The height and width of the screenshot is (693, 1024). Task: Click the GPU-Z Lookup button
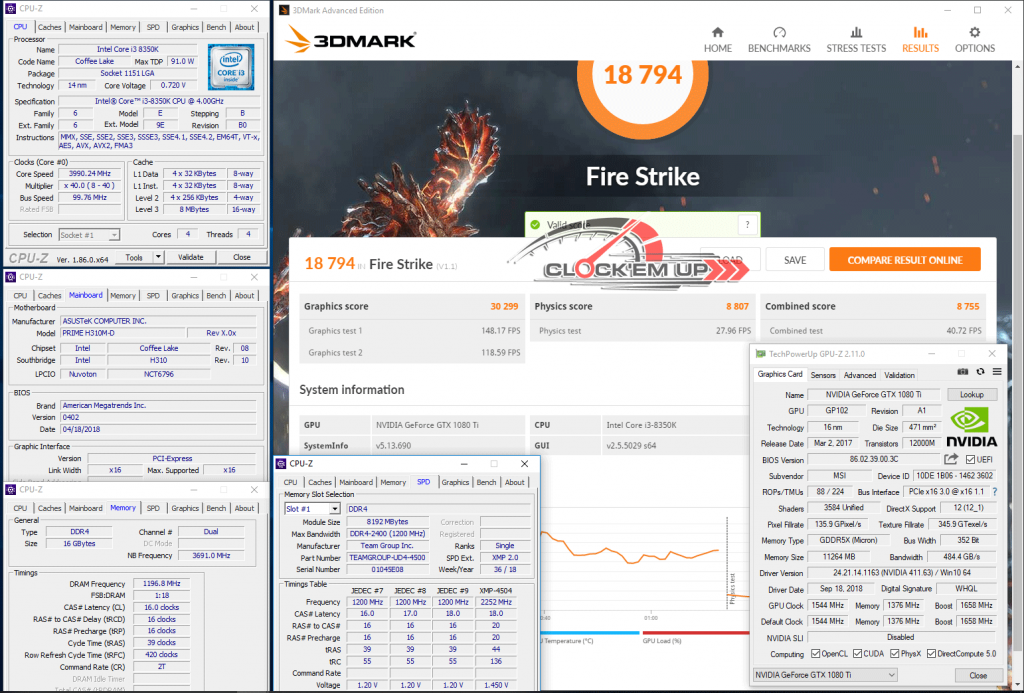[971, 395]
